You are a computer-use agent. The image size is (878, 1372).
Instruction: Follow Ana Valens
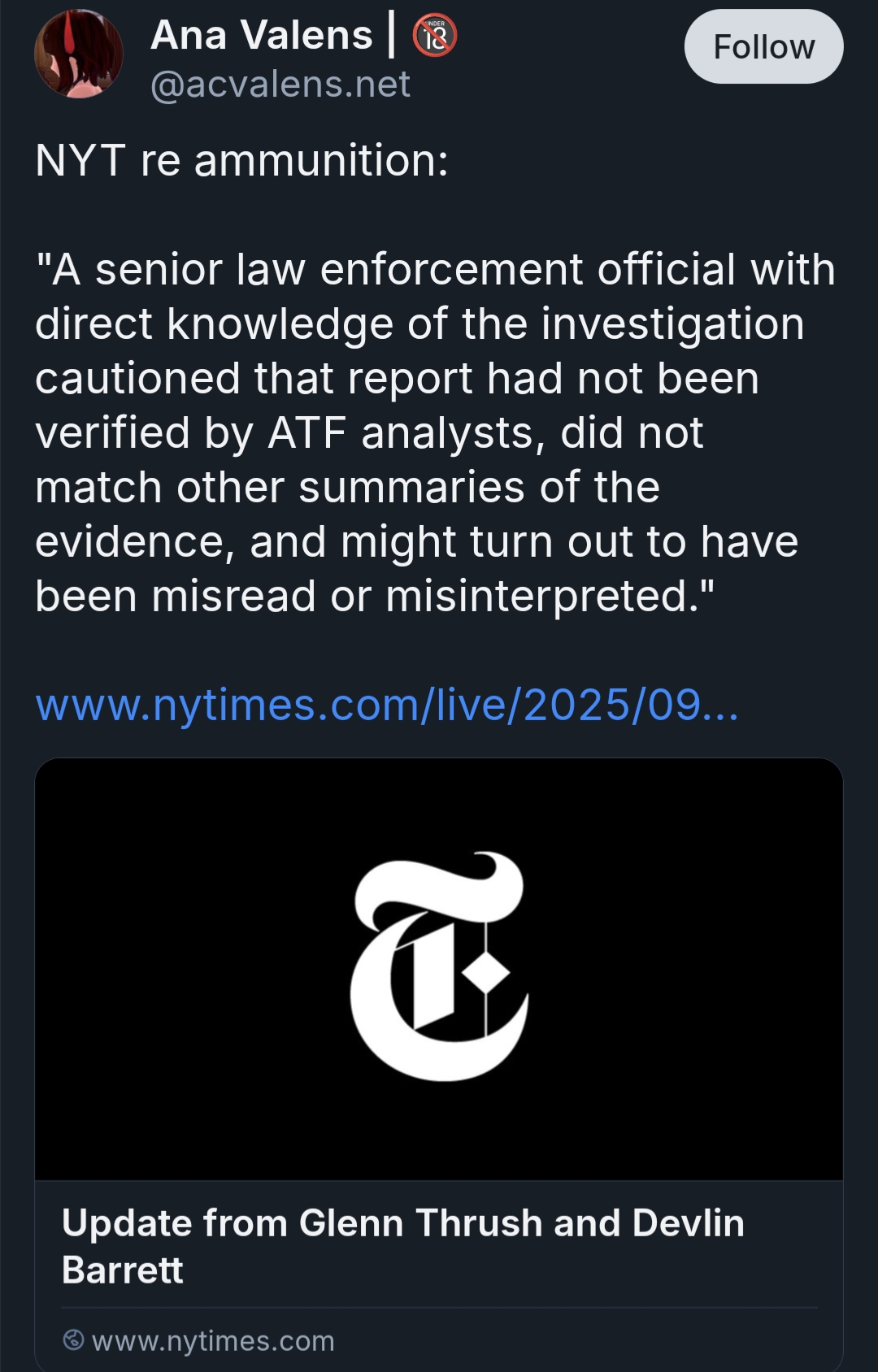point(763,46)
